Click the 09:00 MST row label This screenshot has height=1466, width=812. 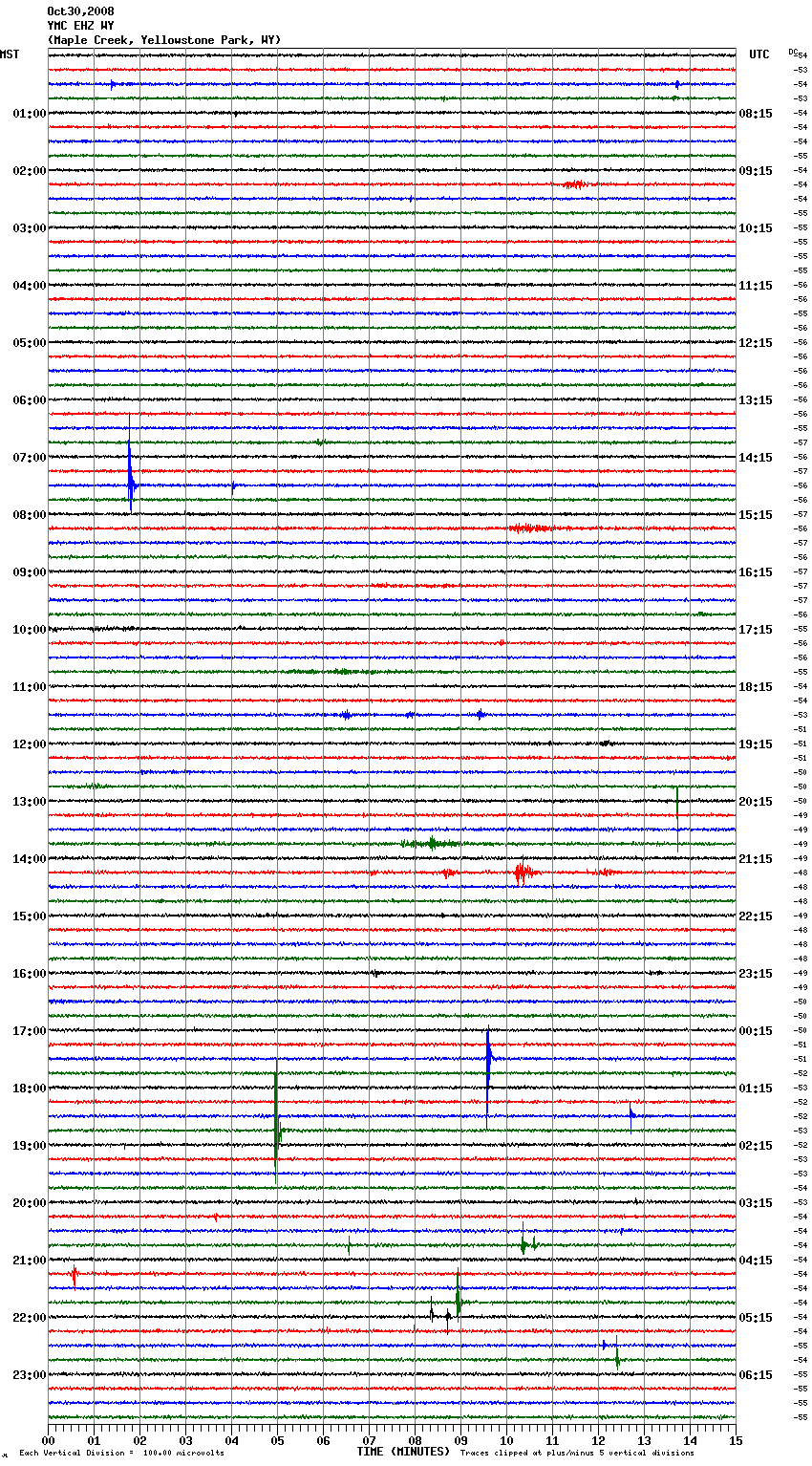tap(30, 572)
